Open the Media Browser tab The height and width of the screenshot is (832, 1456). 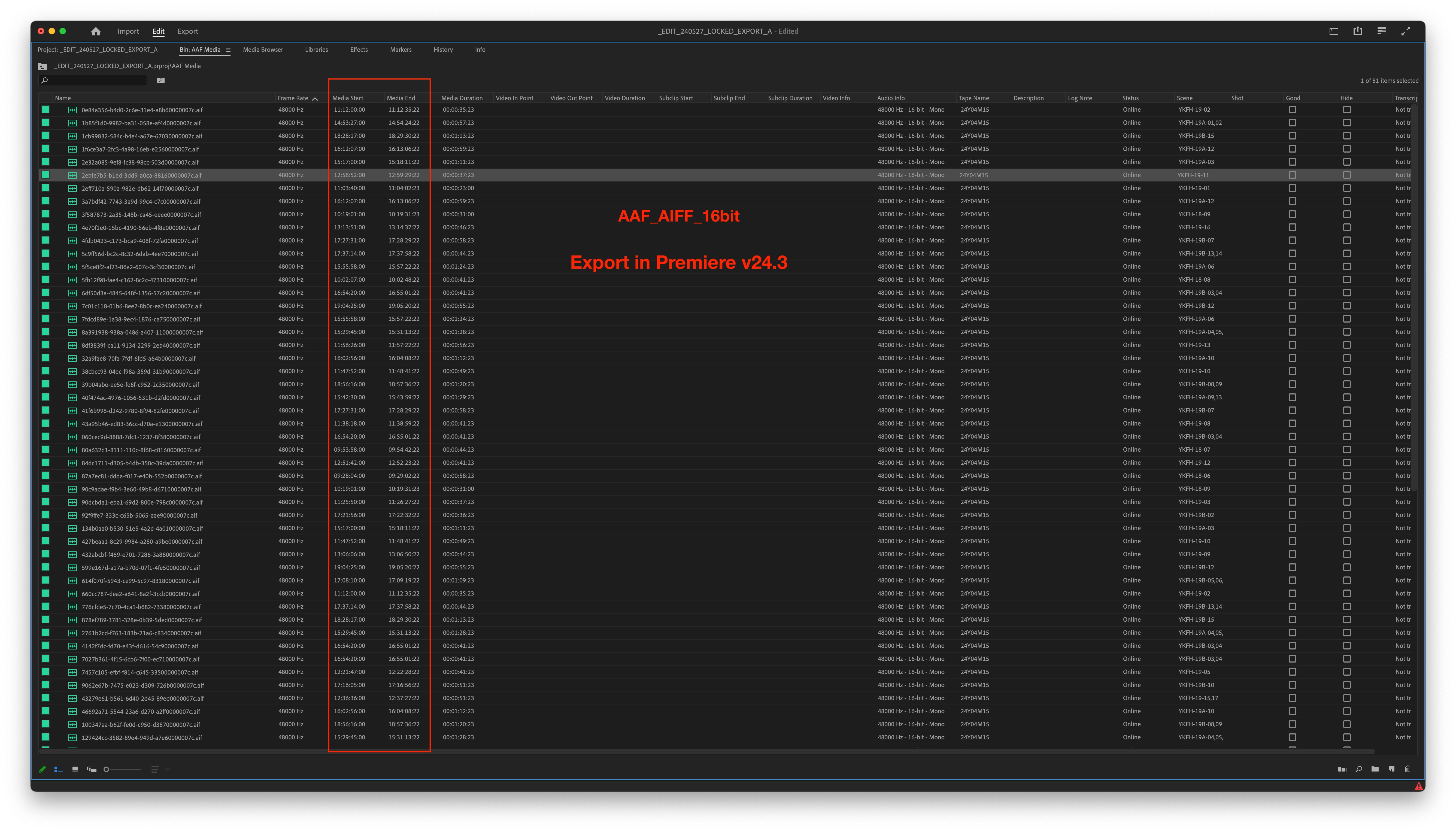point(263,50)
